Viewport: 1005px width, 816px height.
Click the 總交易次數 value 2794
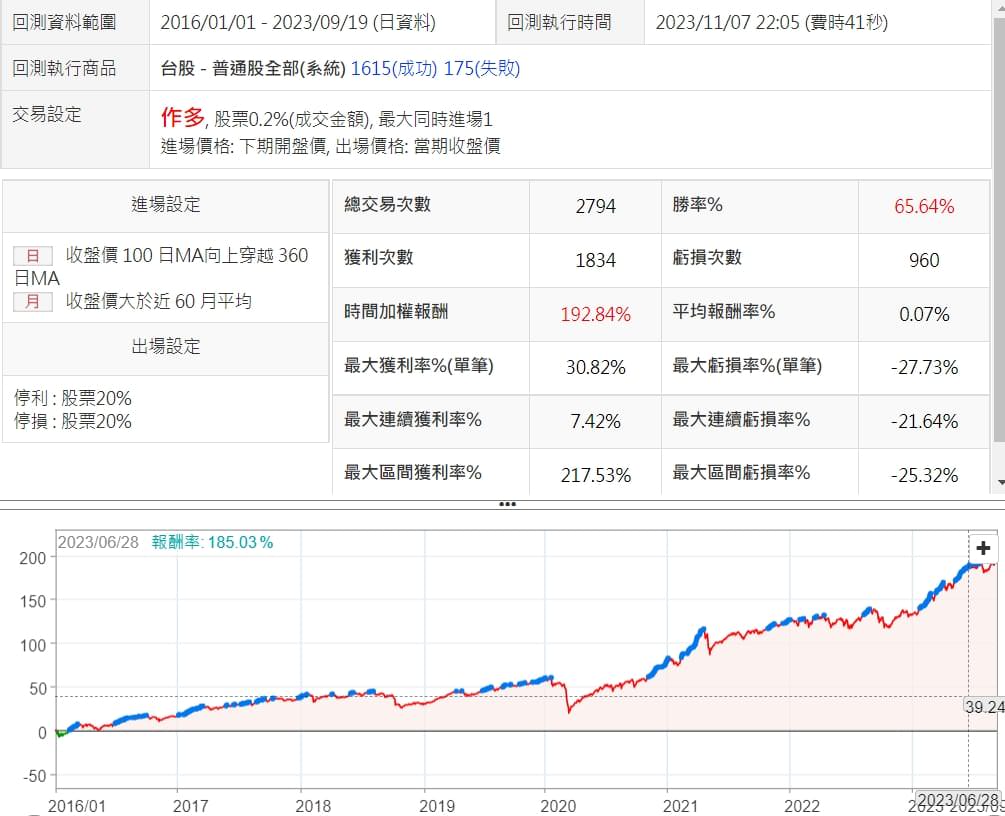[x=595, y=207]
